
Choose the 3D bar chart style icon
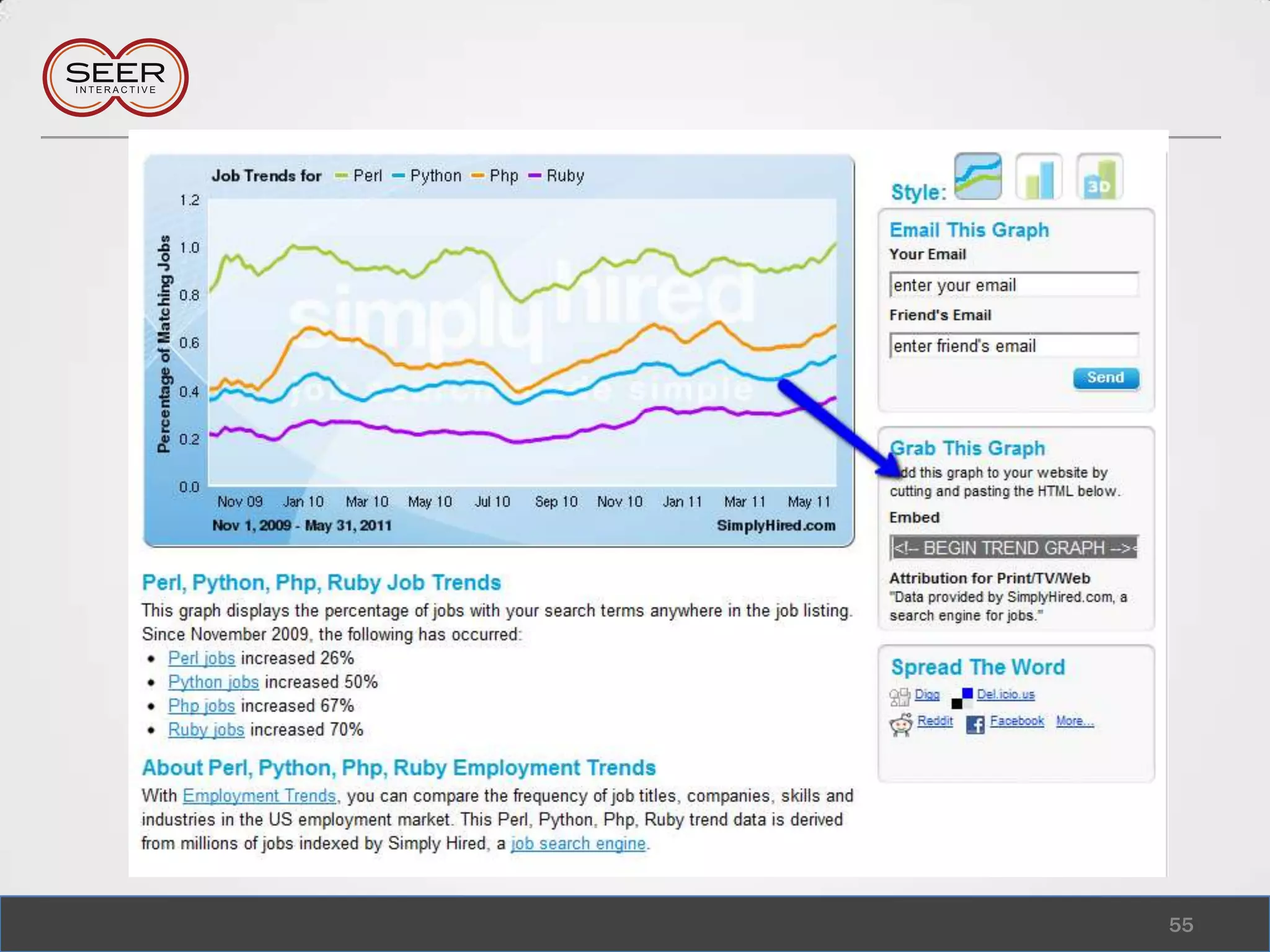(x=1099, y=177)
